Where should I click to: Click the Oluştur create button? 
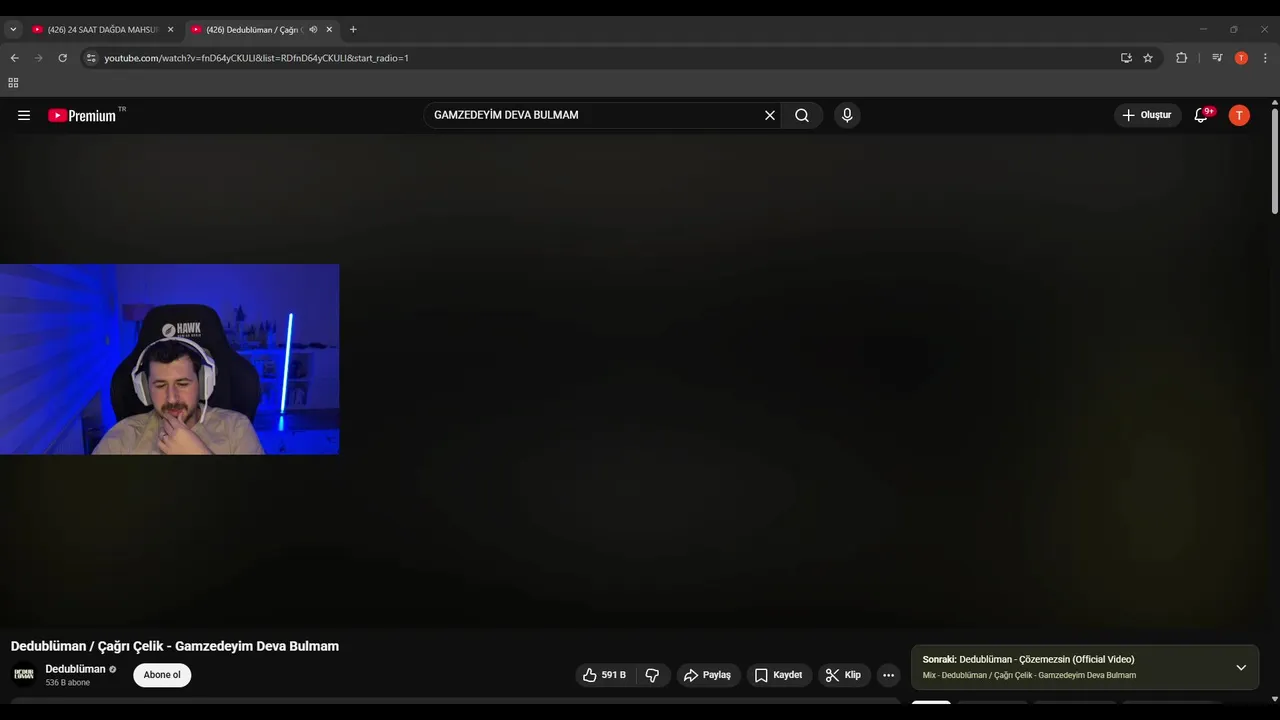click(x=1147, y=115)
